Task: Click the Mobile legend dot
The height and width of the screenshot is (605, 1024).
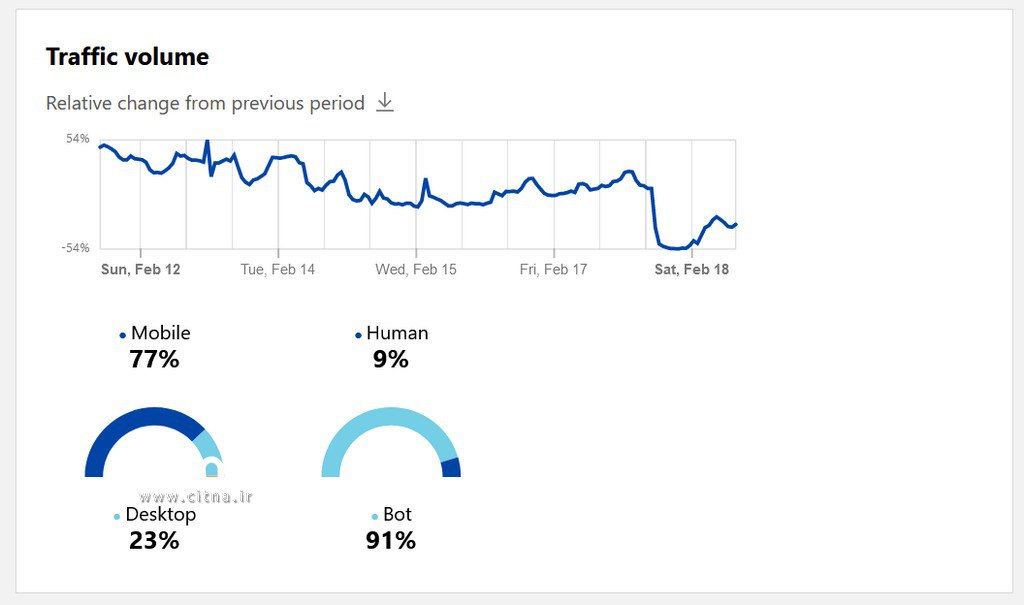Action: point(123,335)
